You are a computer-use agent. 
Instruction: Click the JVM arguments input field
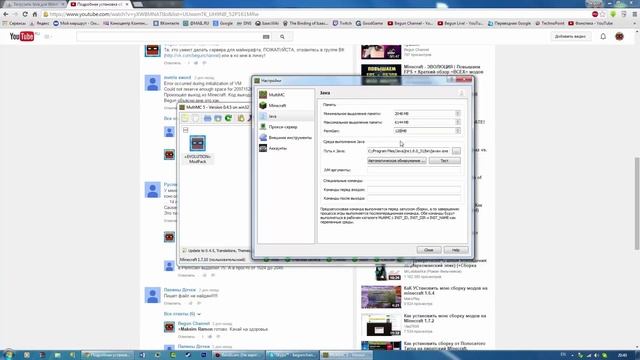click(414, 170)
